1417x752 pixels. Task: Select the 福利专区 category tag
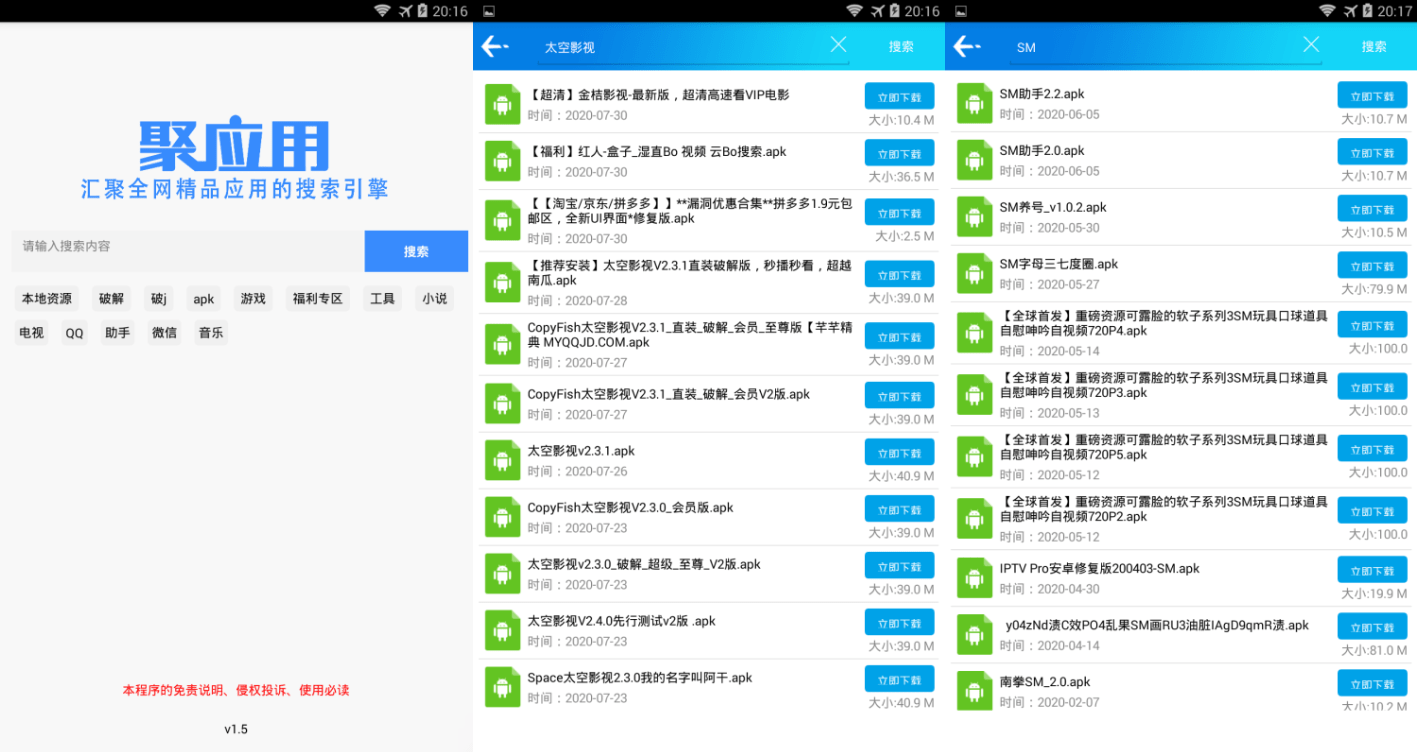(x=316, y=297)
